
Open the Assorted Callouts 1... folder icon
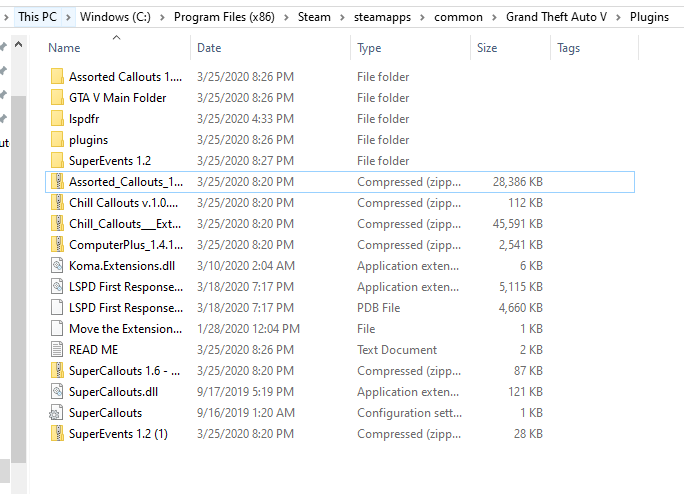(57, 76)
